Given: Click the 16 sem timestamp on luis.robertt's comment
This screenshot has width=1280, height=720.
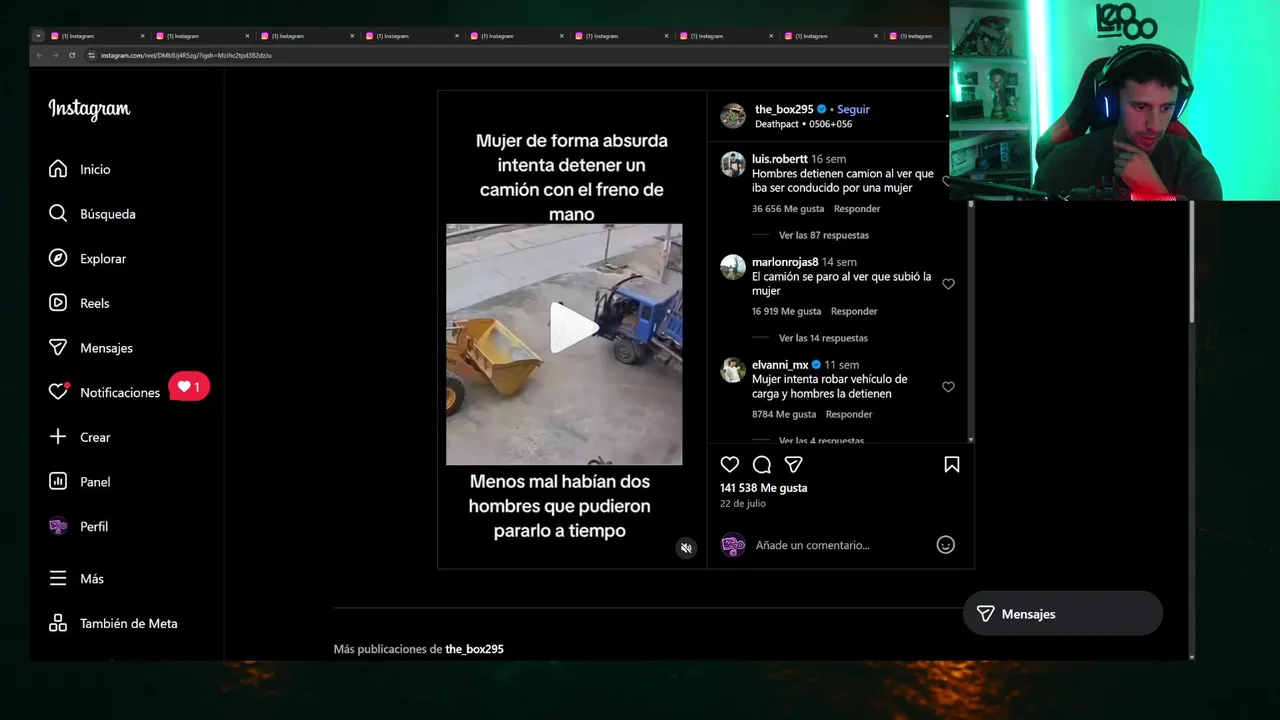Looking at the screenshot, I should point(829,159).
